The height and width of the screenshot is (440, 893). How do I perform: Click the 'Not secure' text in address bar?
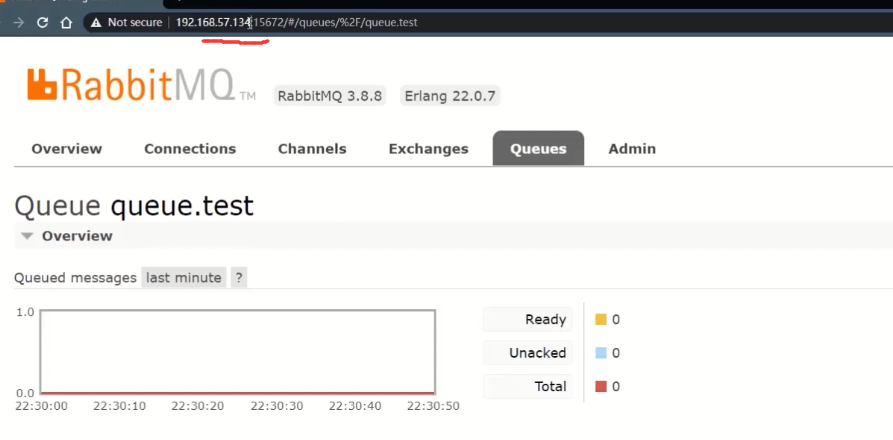coord(135,22)
